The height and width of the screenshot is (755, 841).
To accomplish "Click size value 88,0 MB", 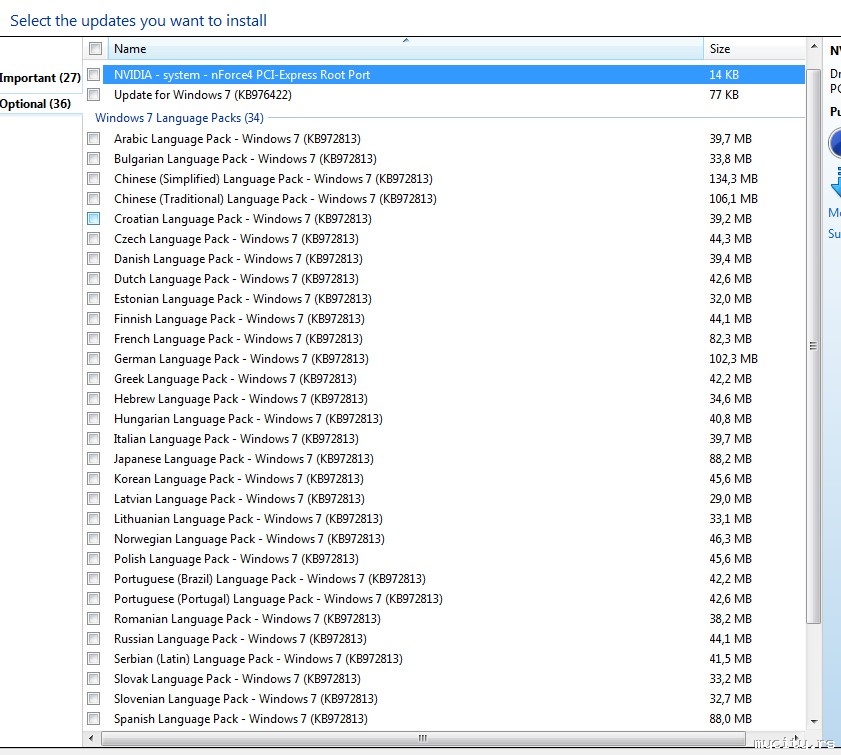I will (731, 719).
